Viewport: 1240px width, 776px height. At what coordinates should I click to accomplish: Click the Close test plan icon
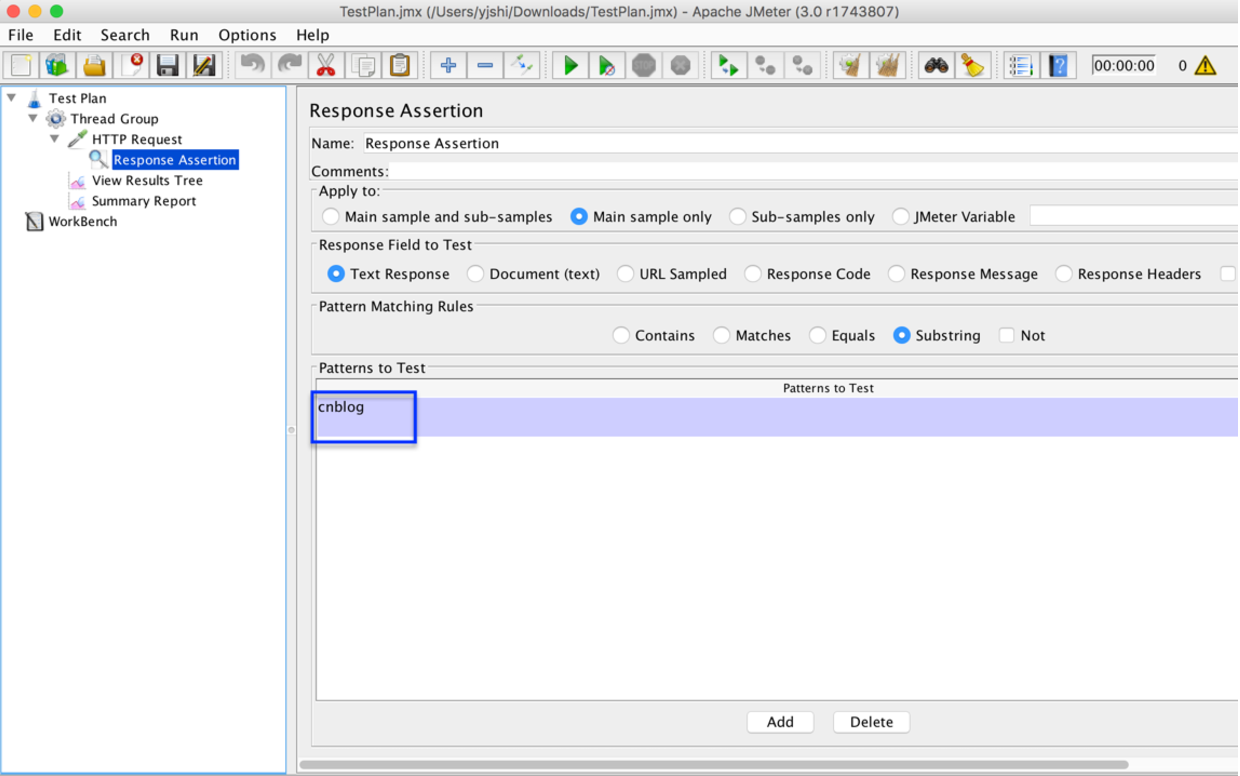[132, 66]
